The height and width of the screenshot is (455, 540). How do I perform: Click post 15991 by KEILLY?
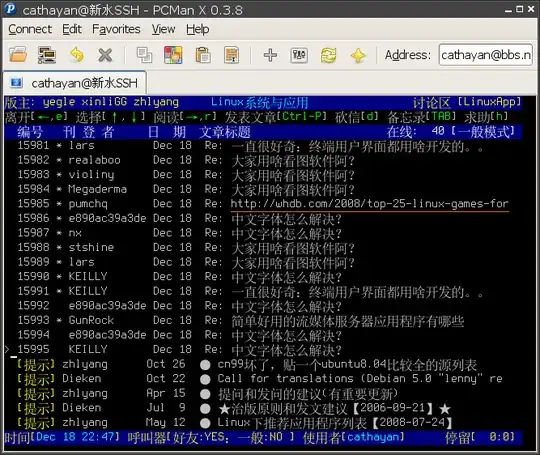point(263,291)
